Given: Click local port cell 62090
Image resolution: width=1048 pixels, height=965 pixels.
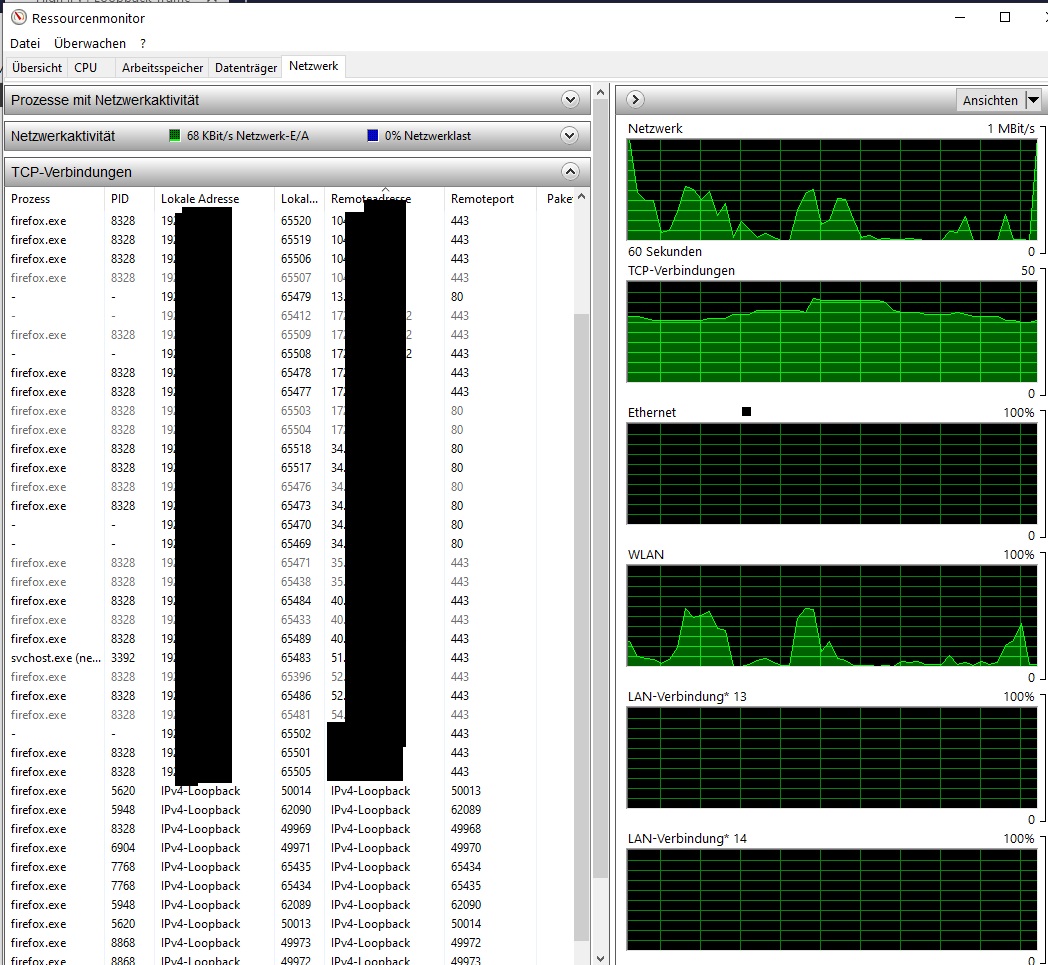Looking at the screenshot, I should pyautogui.click(x=296, y=809).
